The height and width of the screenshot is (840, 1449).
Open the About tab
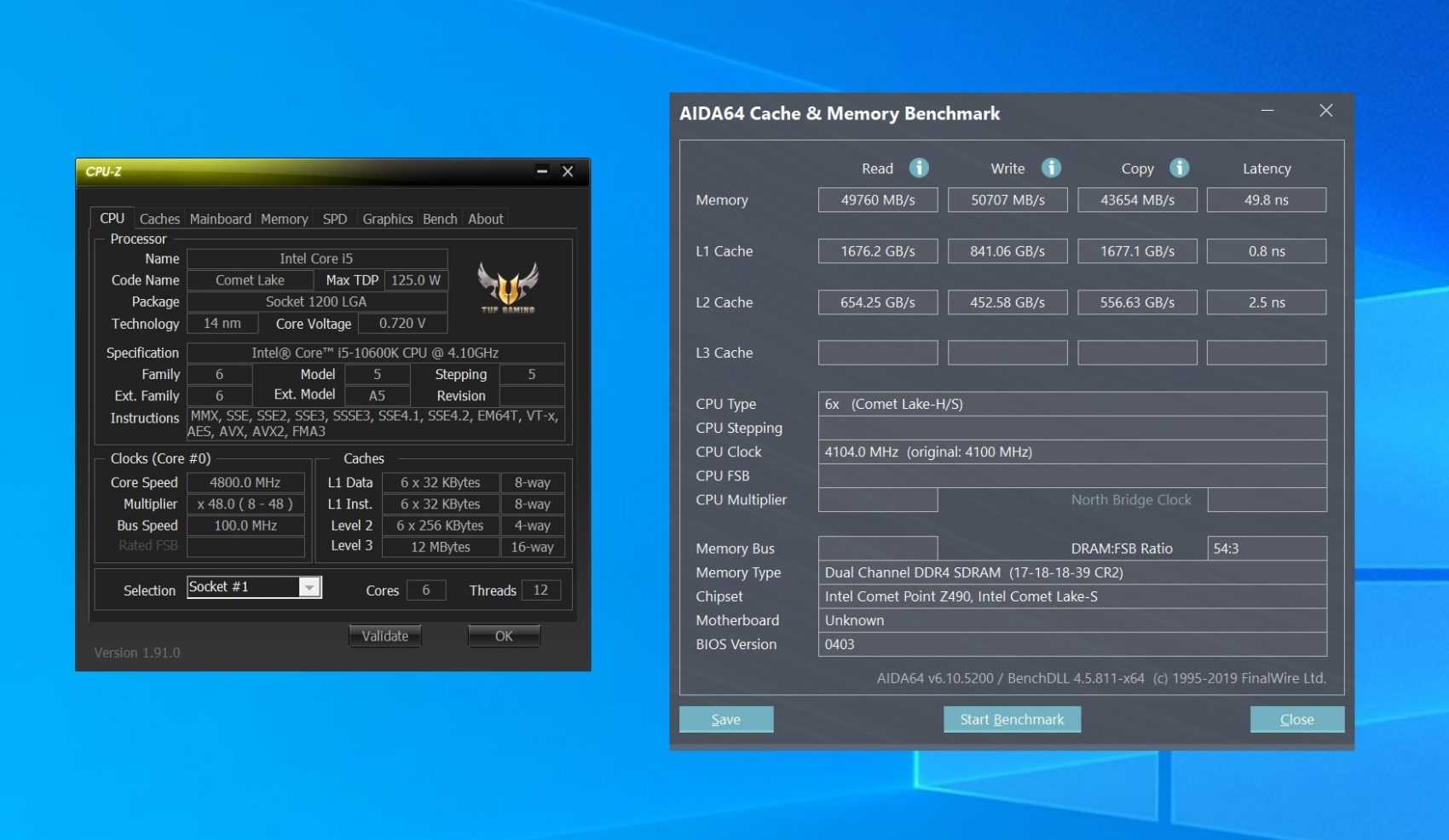click(x=485, y=219)
